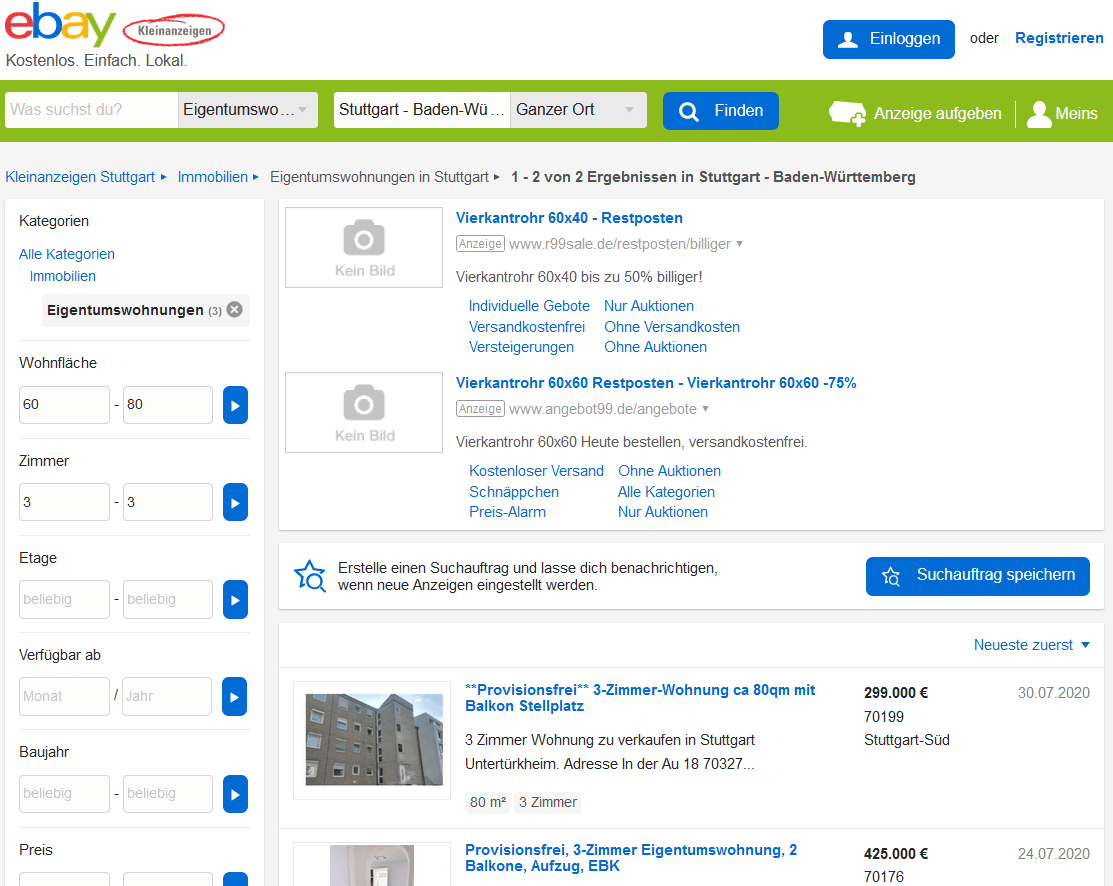Open the Immobilien breadcrumb

(212, 177)
